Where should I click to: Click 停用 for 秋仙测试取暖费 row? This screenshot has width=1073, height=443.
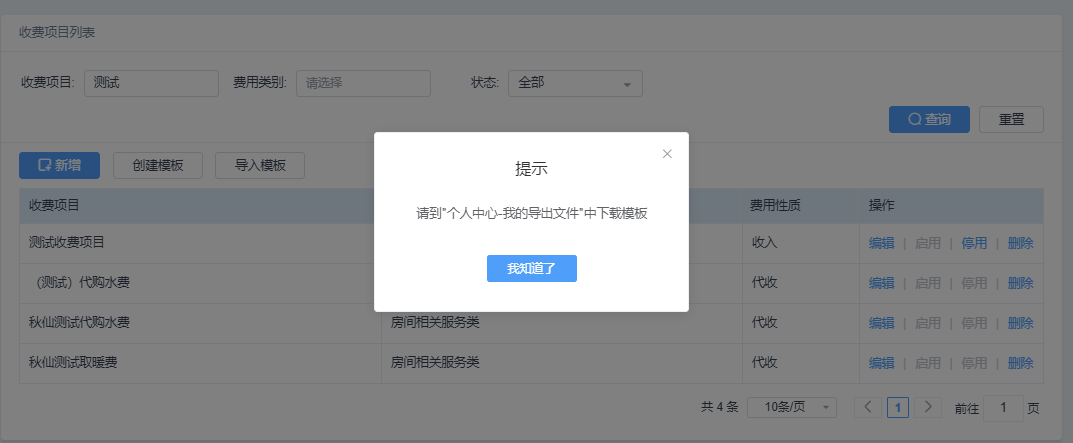tap(974, 363)
